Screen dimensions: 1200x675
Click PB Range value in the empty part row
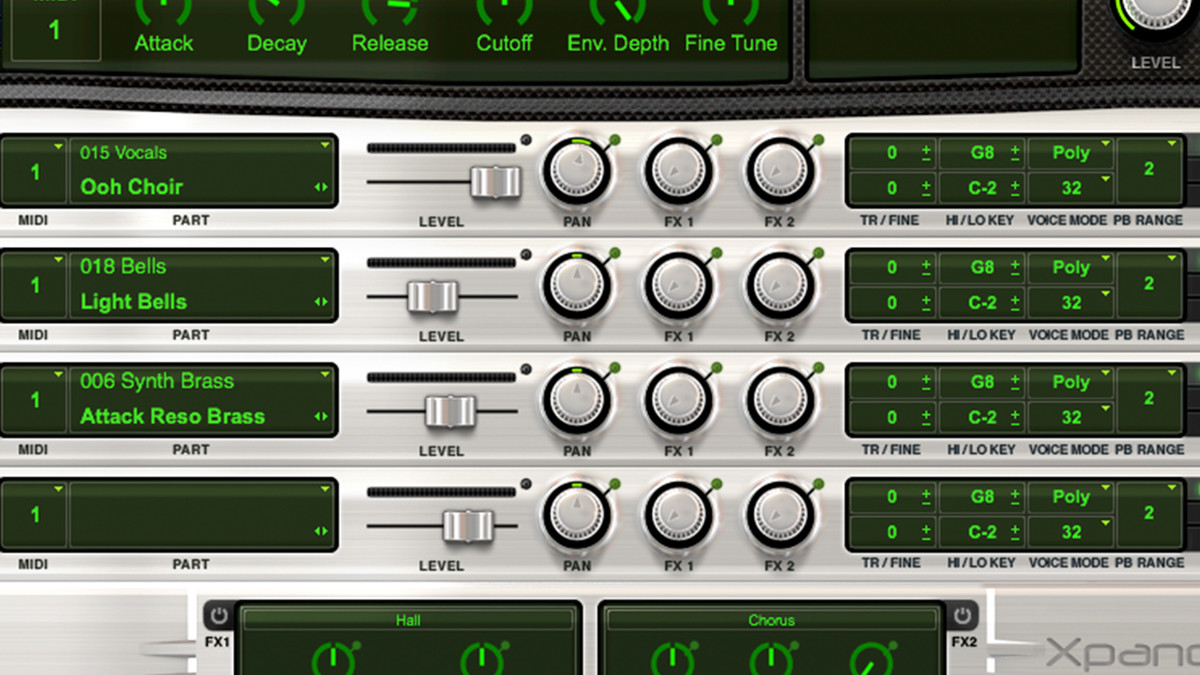click(1149, 513)
